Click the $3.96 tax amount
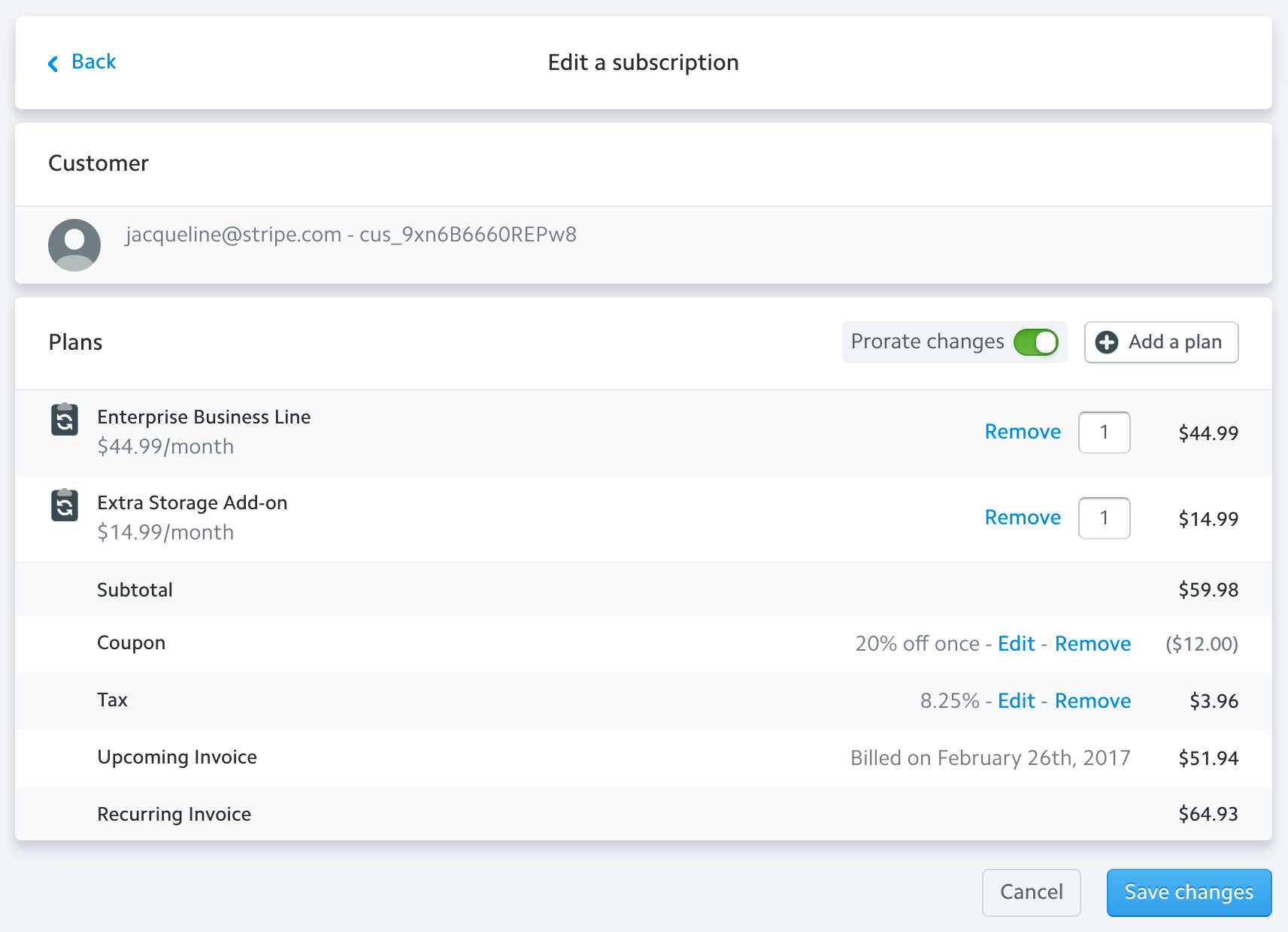Viewport: 1288px width, 932px height. coord(1214,701)
